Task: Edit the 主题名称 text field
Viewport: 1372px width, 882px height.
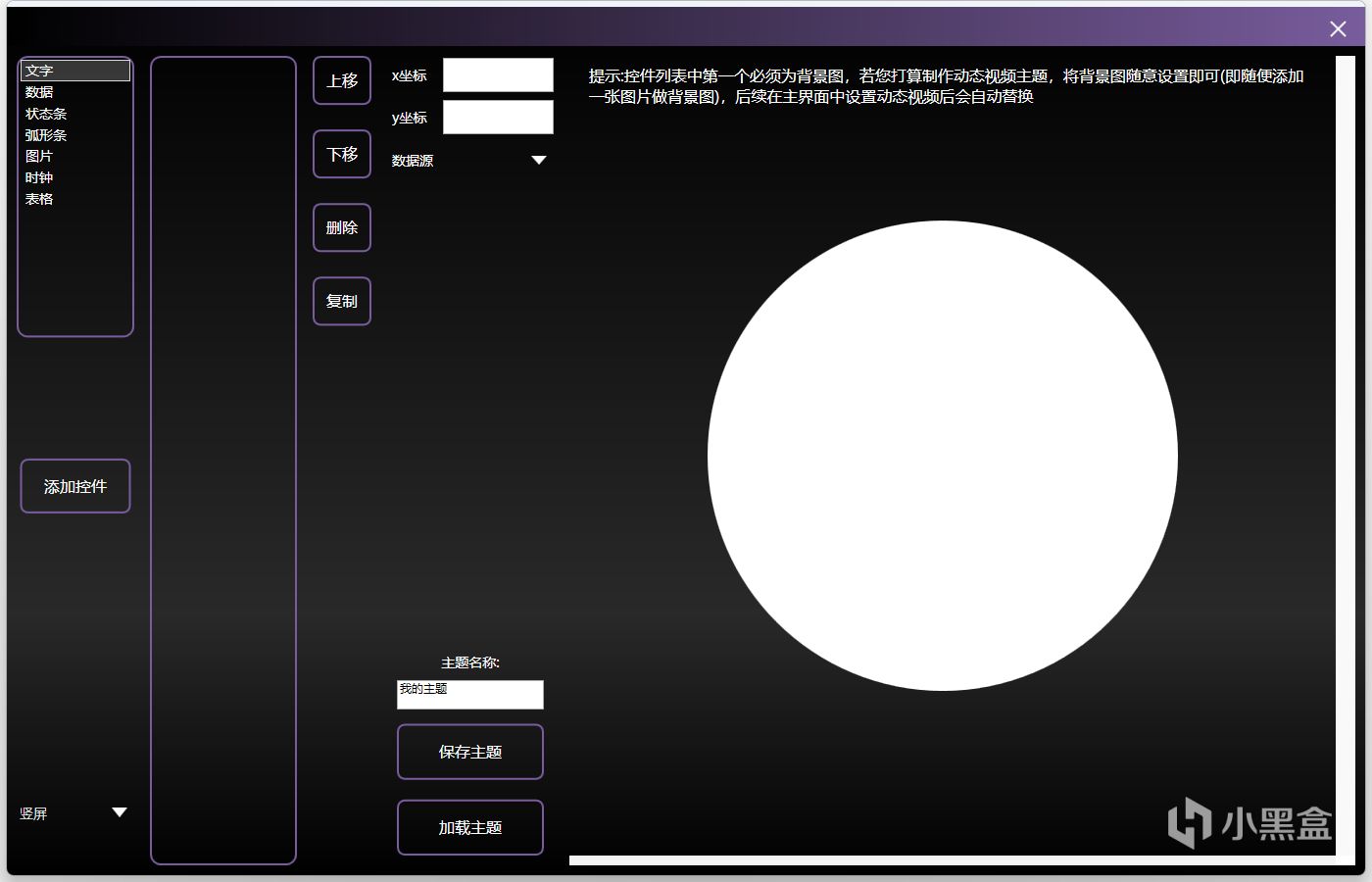Action: click(470, 695)
